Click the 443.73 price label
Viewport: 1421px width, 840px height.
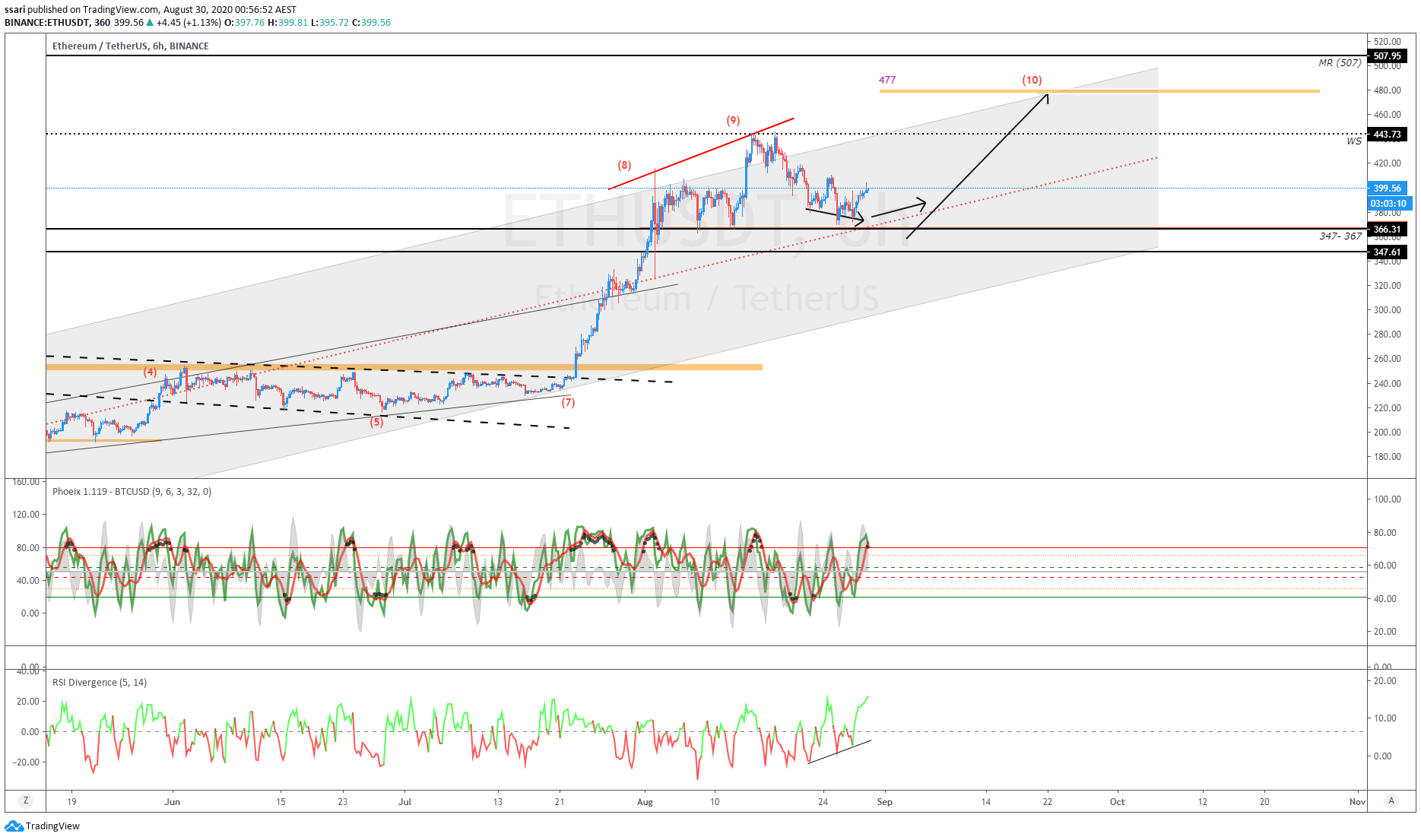1387,134
